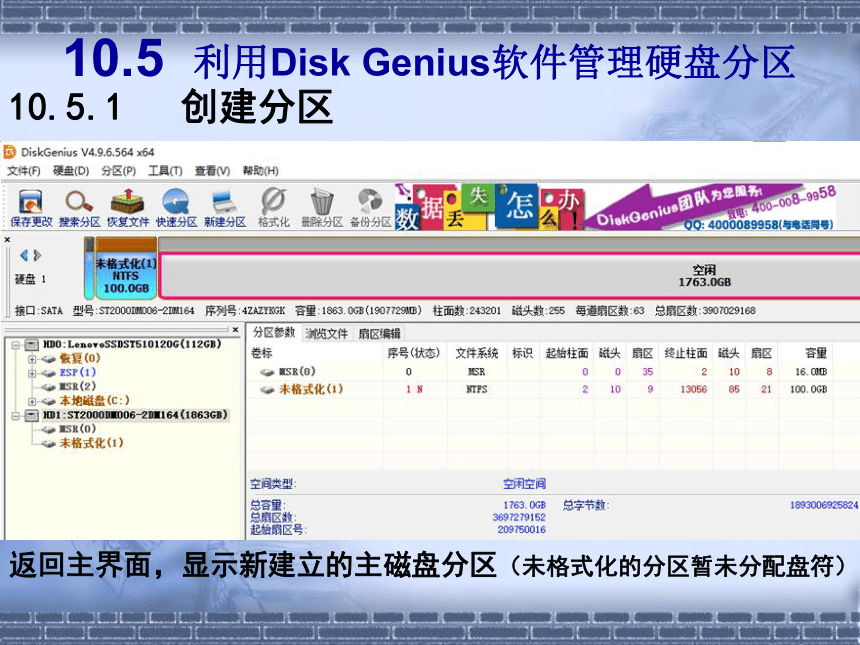Switch to the 浏览文件 tab

pos(326,333)
